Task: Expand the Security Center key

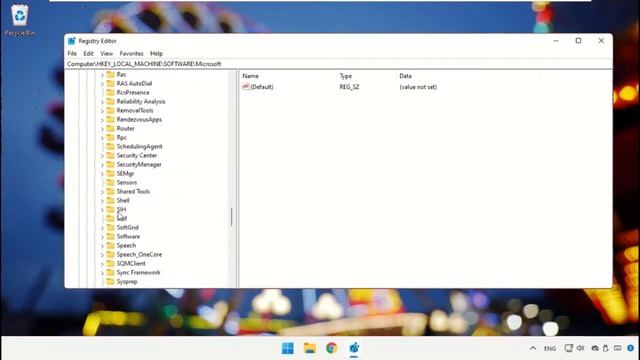Action: click(102, 156)
